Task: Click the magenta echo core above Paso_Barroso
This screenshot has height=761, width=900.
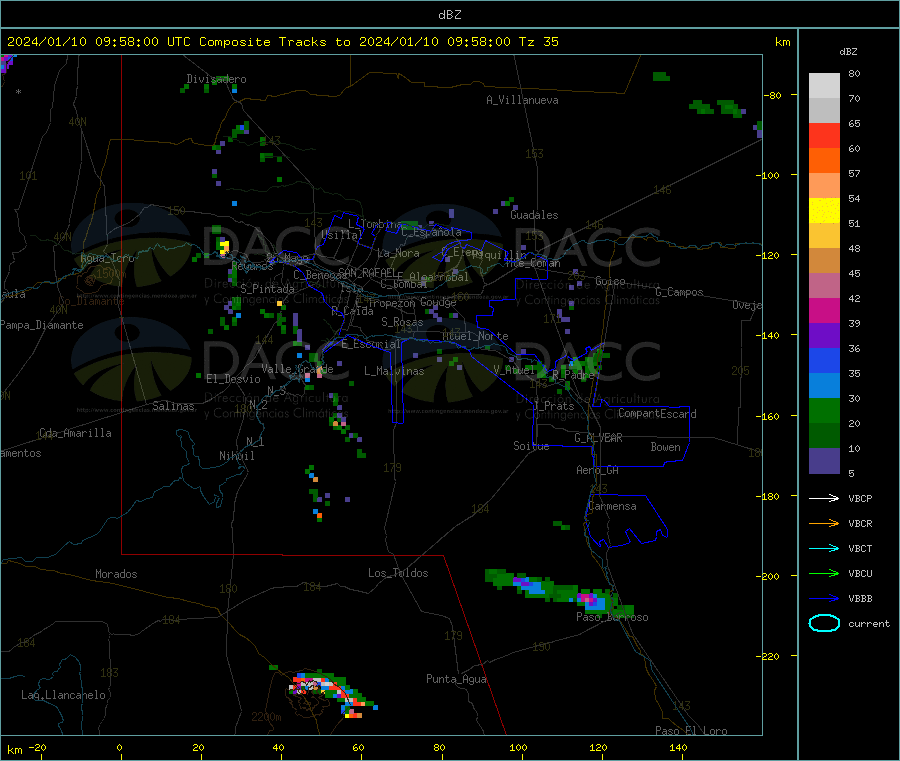Action: 587,599
